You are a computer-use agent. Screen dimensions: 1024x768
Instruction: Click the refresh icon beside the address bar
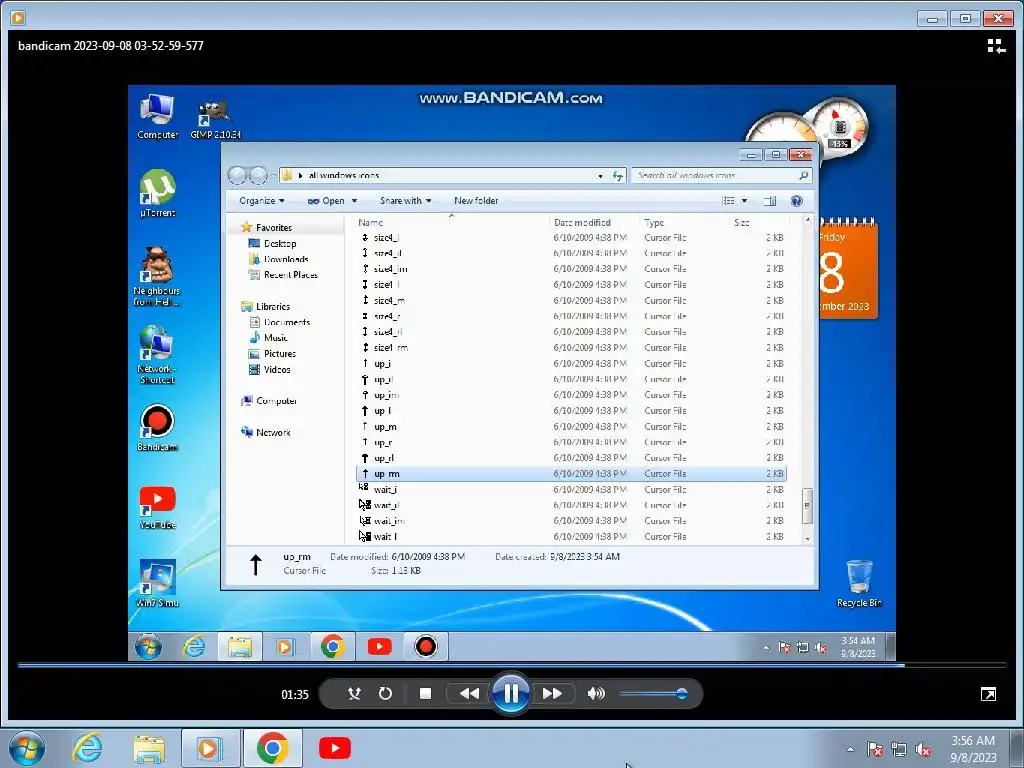tap(618, 175)
